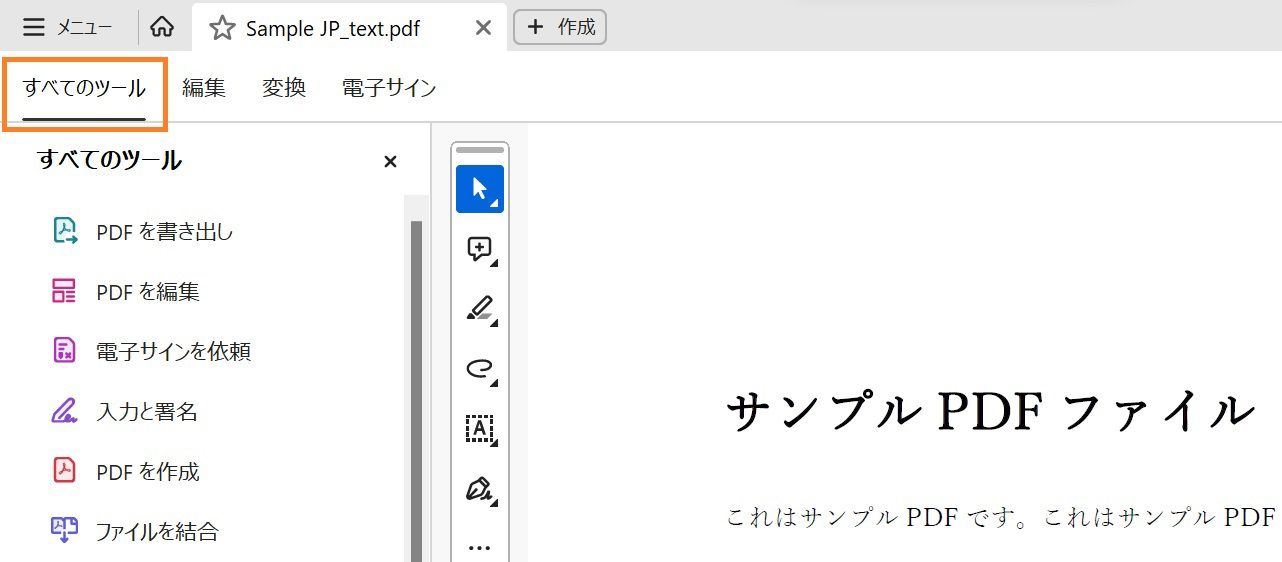The width and height of the screenshot is (1282, 562).
Task: Choose PDF を書き出し label
Action: pyautogui.click(x=165, y=232)
